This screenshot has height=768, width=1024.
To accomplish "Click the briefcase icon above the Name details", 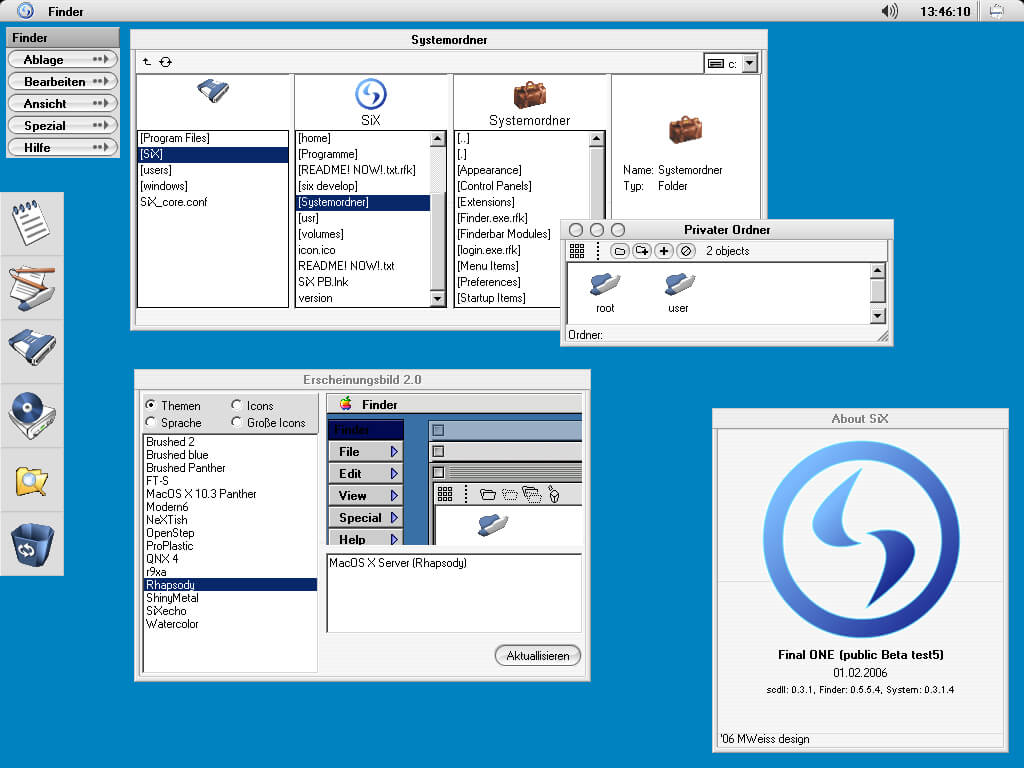I will 686,129.
